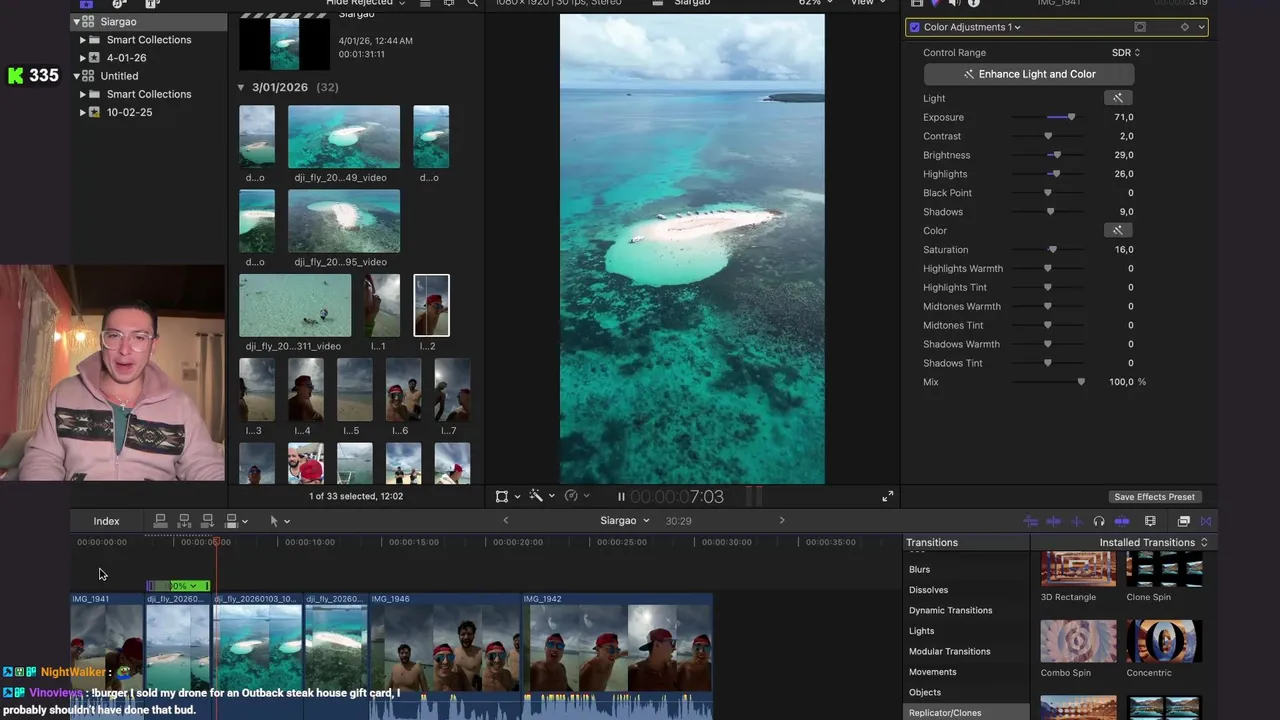Click the append clip icon
Viewport: 1280px width, 720px height.
[208, 521]
